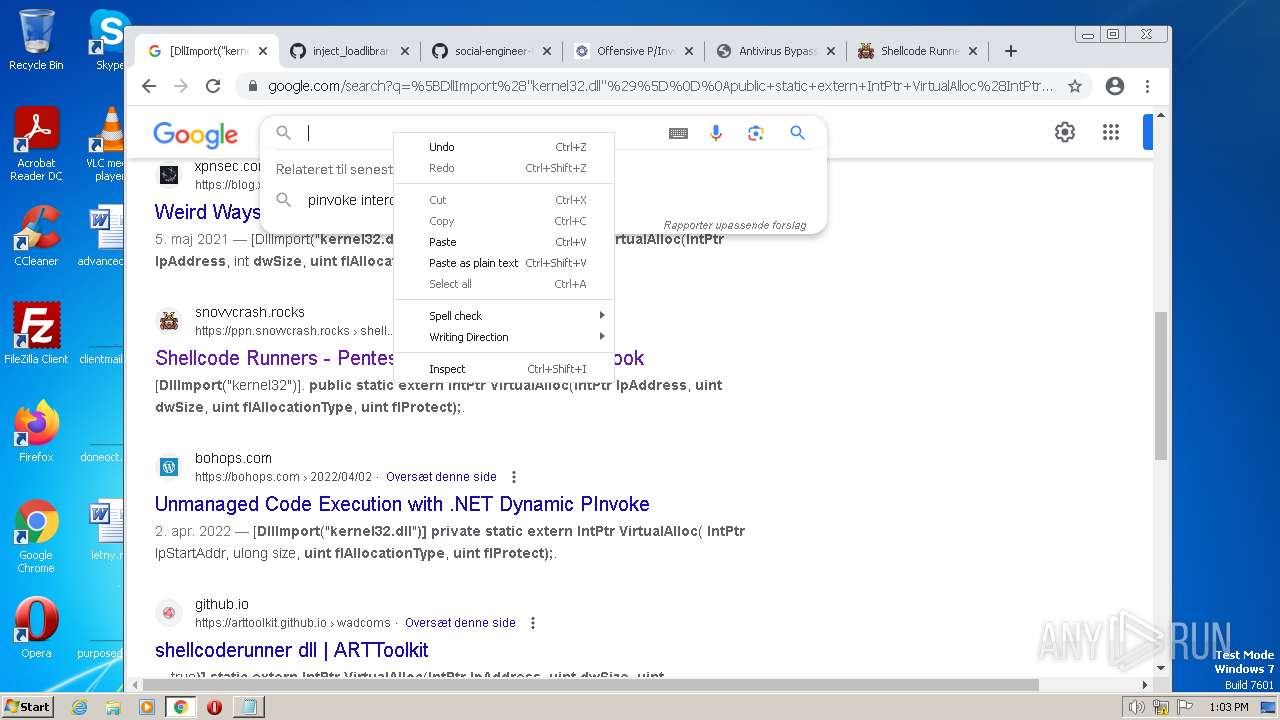Screen dimensions: 1280x720
Task: Click the volume icon in system tray
Action: point(1137,707)
